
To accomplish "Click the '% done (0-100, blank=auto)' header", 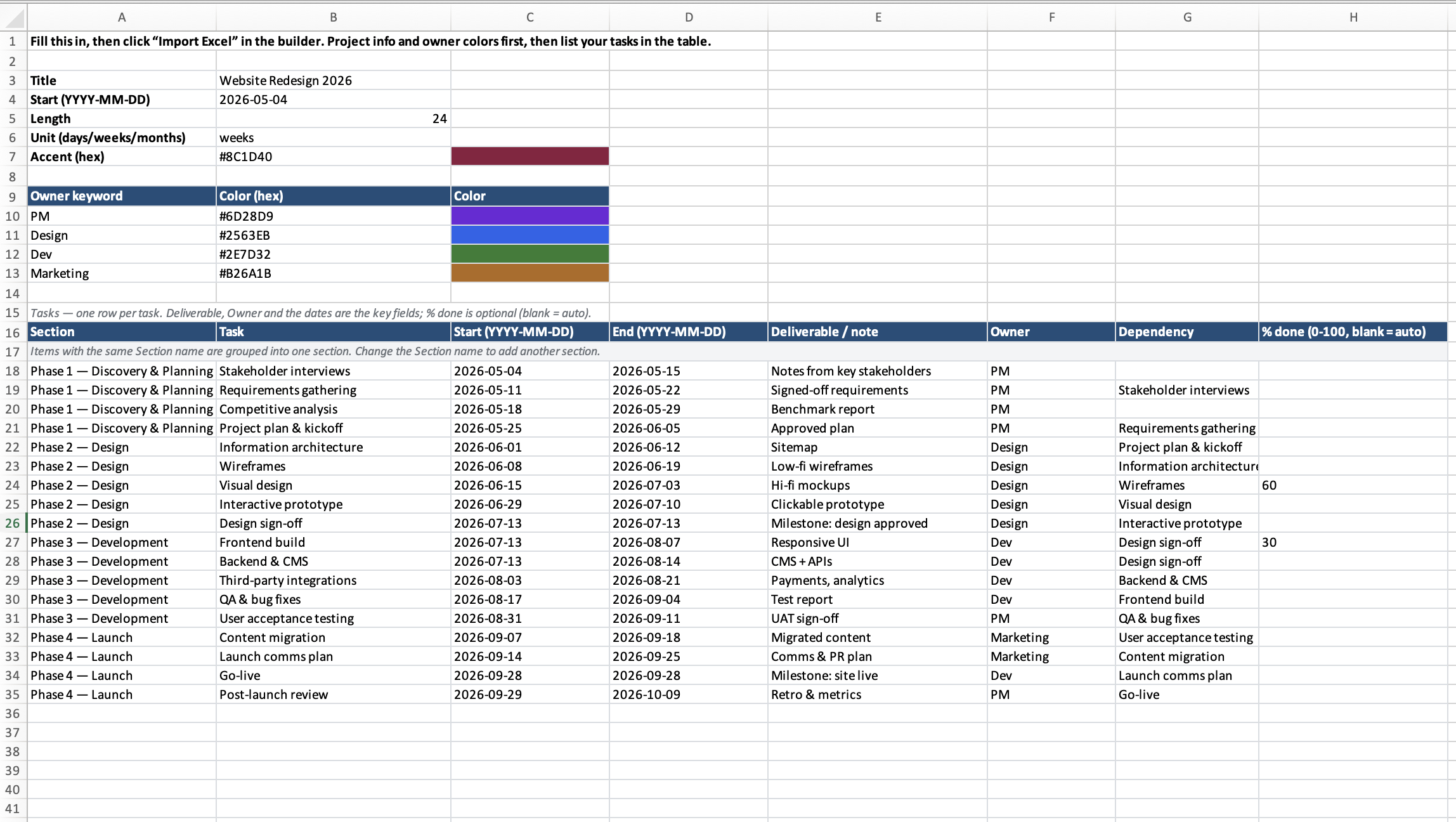I will pos(1353,332).
